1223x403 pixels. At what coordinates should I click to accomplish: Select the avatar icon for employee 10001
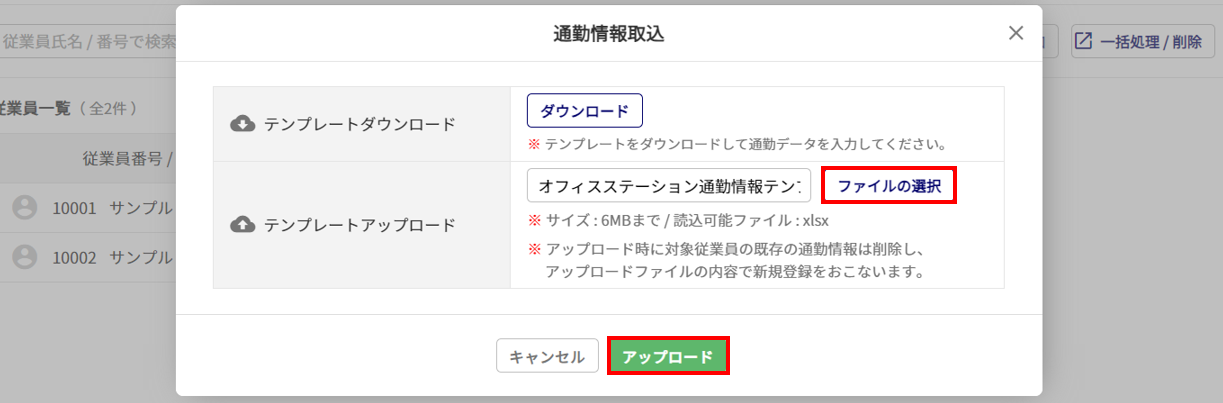25,208
